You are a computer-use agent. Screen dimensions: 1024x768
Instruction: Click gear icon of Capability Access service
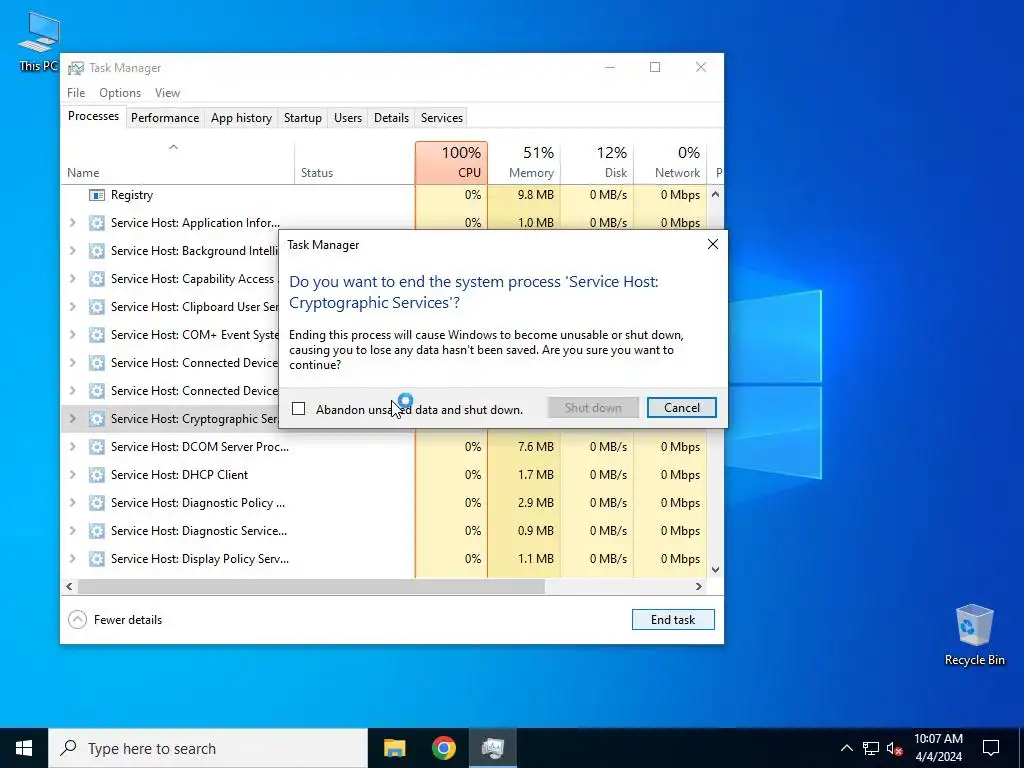coord(97,279)
